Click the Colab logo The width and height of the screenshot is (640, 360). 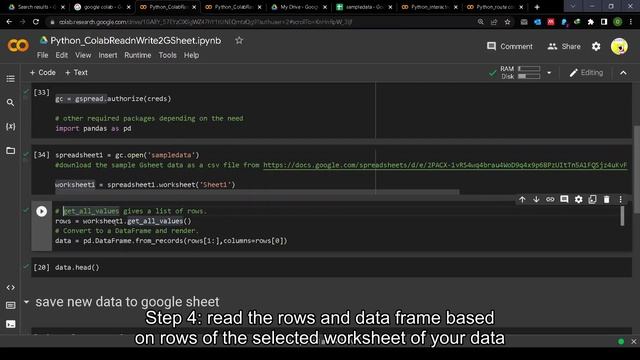pos(18,45)
